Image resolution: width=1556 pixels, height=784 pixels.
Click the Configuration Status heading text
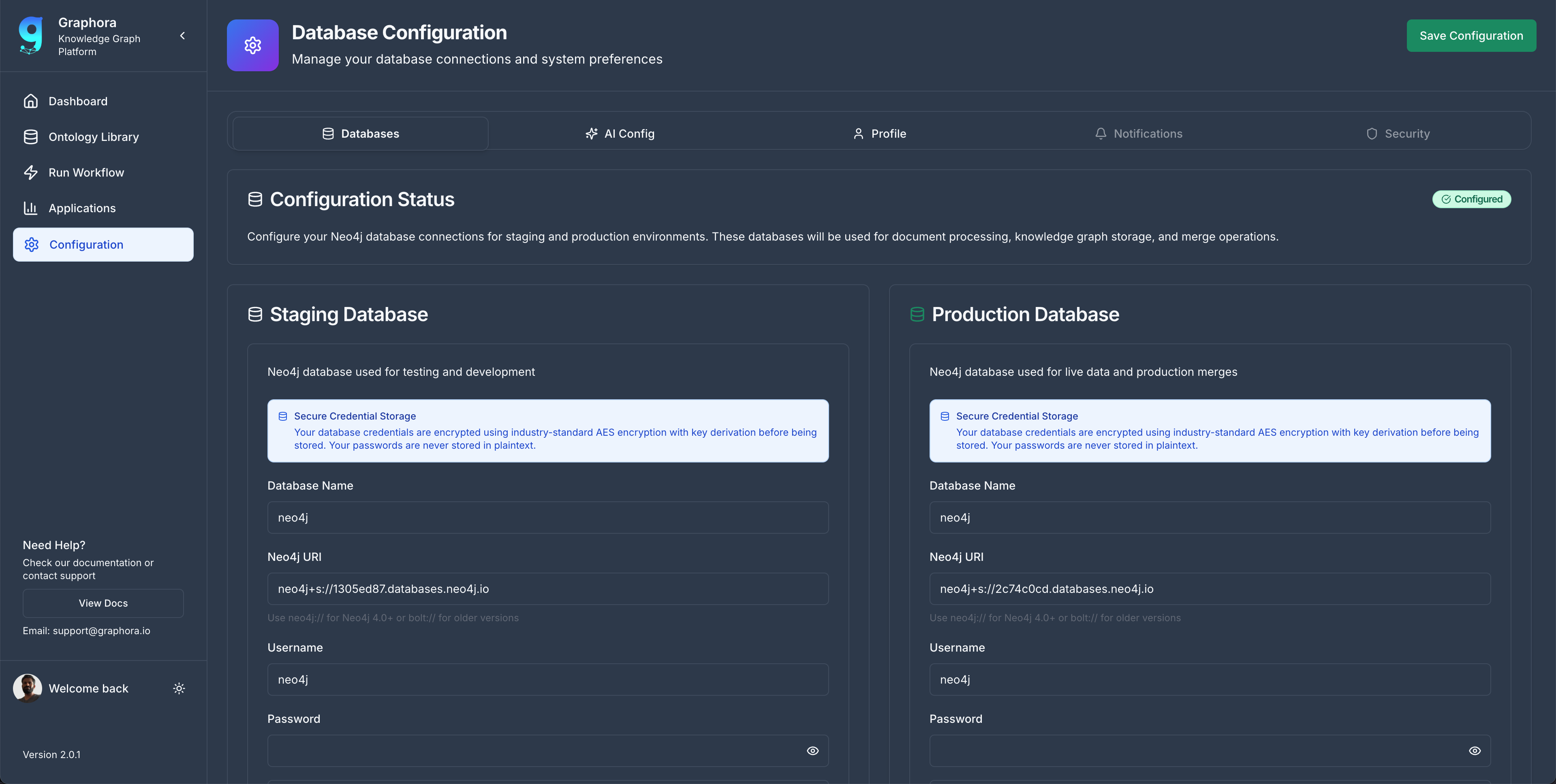click(x=362, y=199)
